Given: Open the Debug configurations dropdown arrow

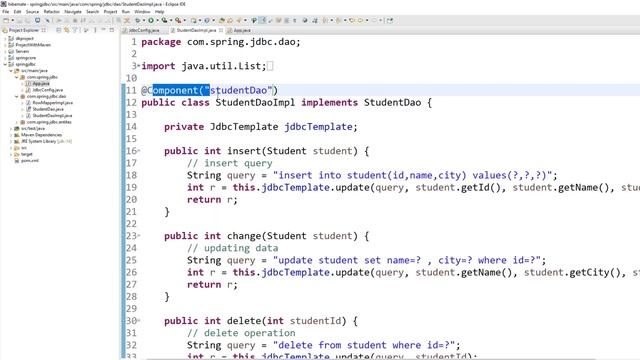Looking at the screenshot, I should pos(144,20).
